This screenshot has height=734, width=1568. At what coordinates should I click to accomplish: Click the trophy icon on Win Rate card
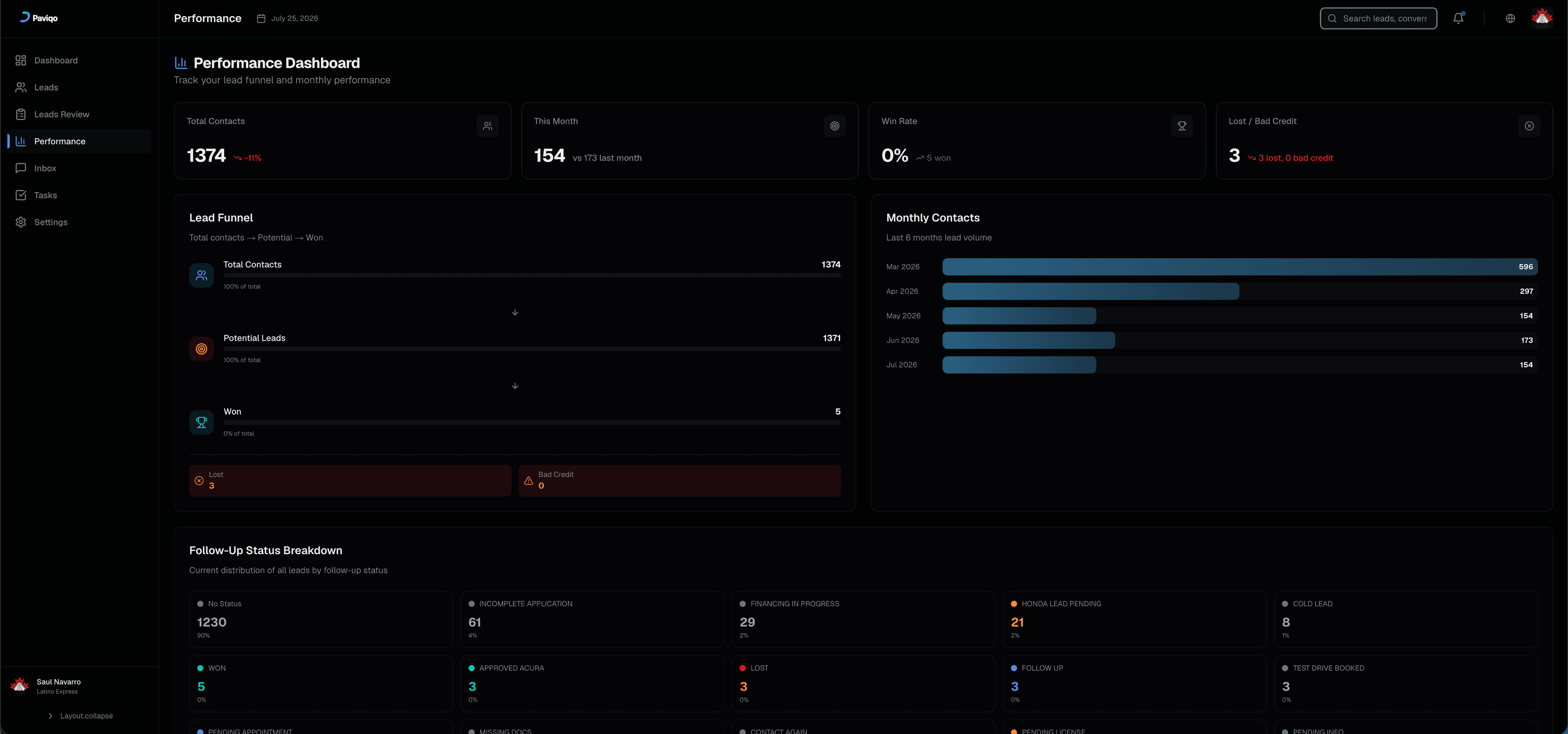(1182, 126)
